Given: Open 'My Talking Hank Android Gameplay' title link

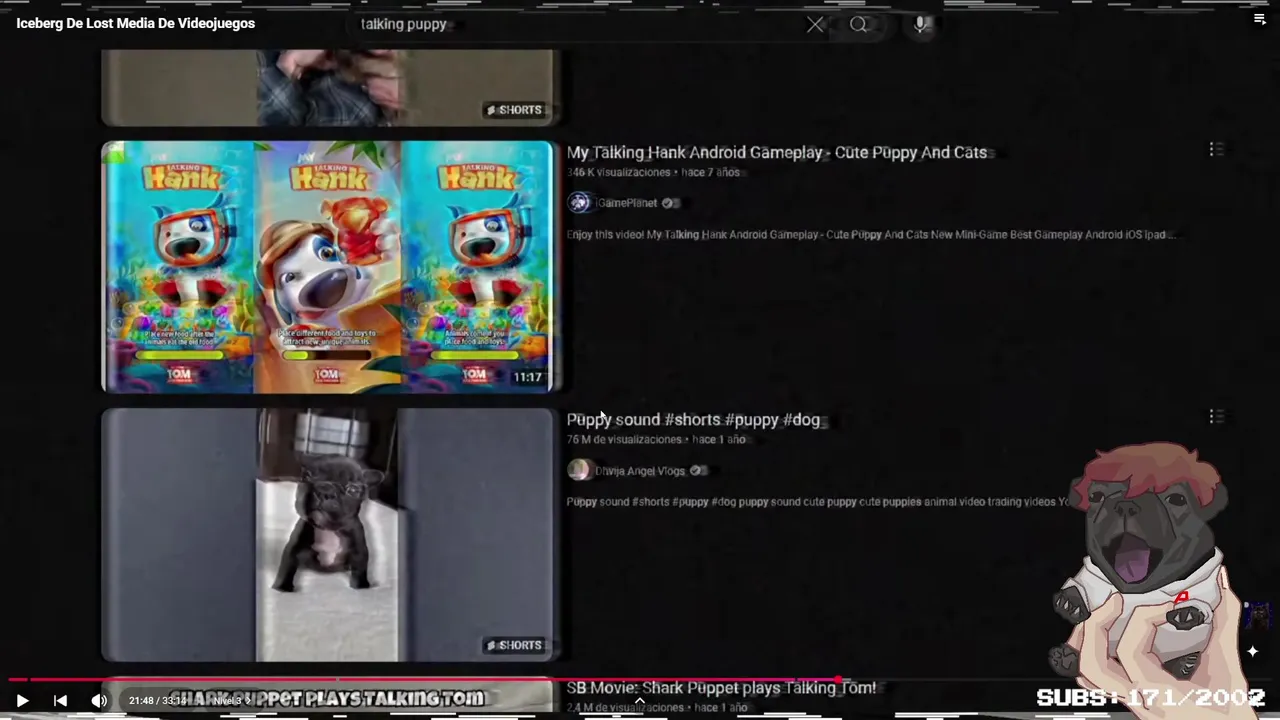Looking at the screenshot, I should coord(777,152).
